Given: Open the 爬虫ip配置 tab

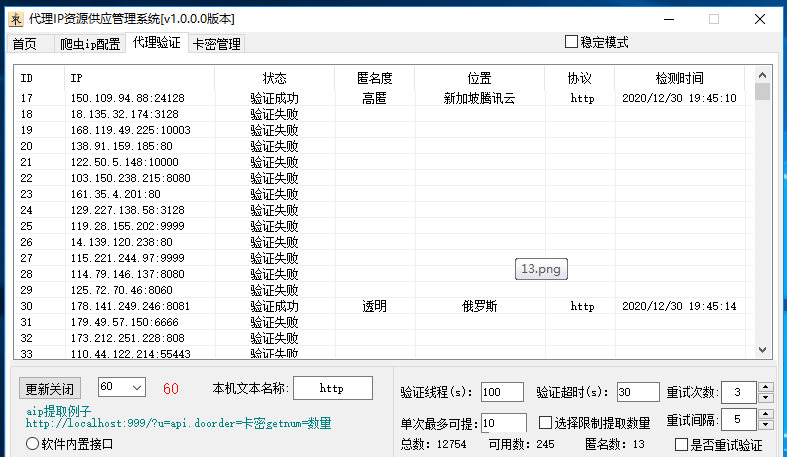Looking at the screenshot, I should [x=90, y=44].
